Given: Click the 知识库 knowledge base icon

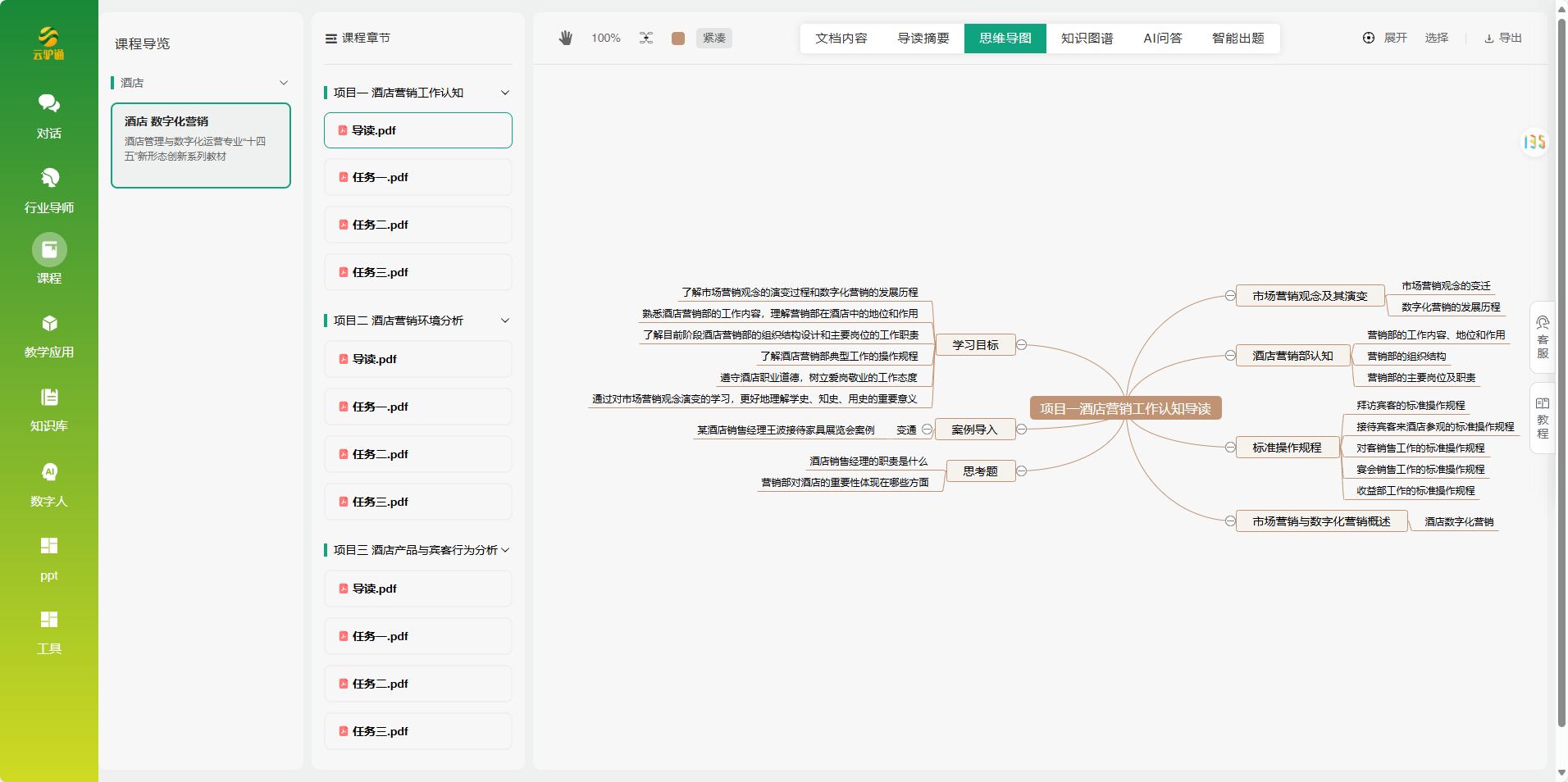Looking at the screenshot, I should tap(49, 398).
